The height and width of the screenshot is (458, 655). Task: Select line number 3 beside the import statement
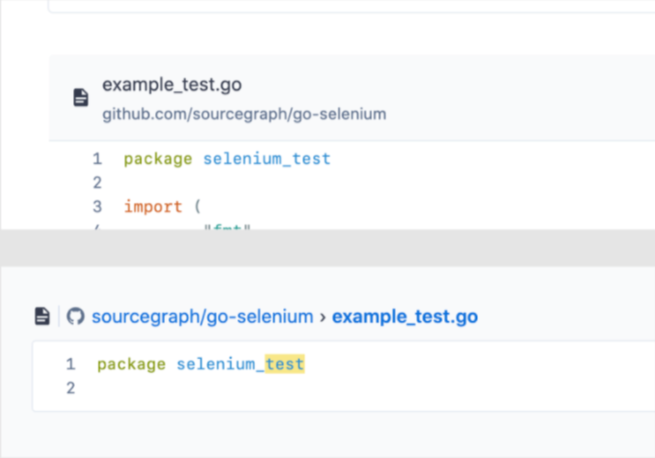tap(97, 207)
